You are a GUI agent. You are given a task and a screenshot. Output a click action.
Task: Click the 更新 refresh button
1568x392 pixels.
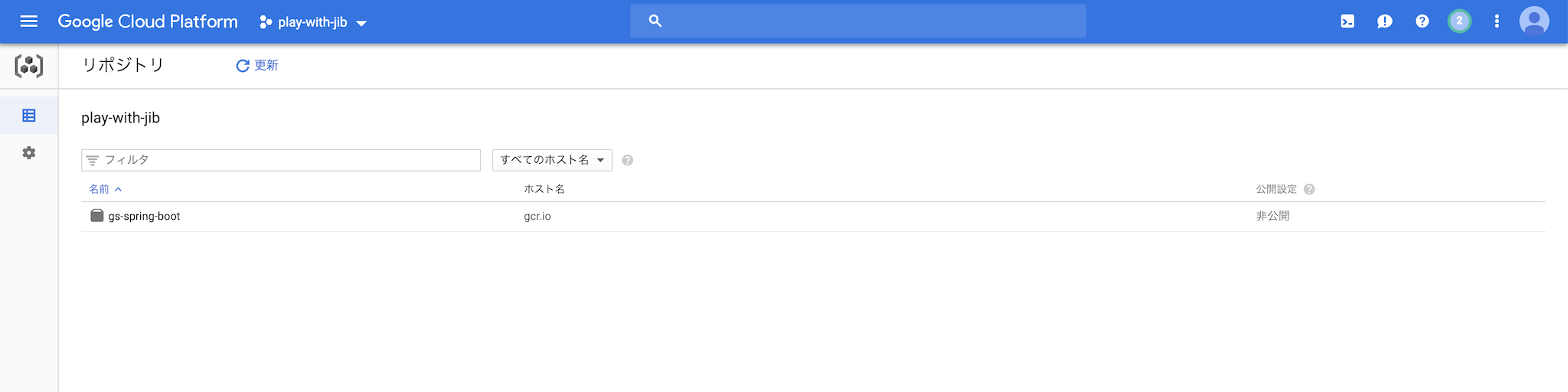tap(257, 66)
